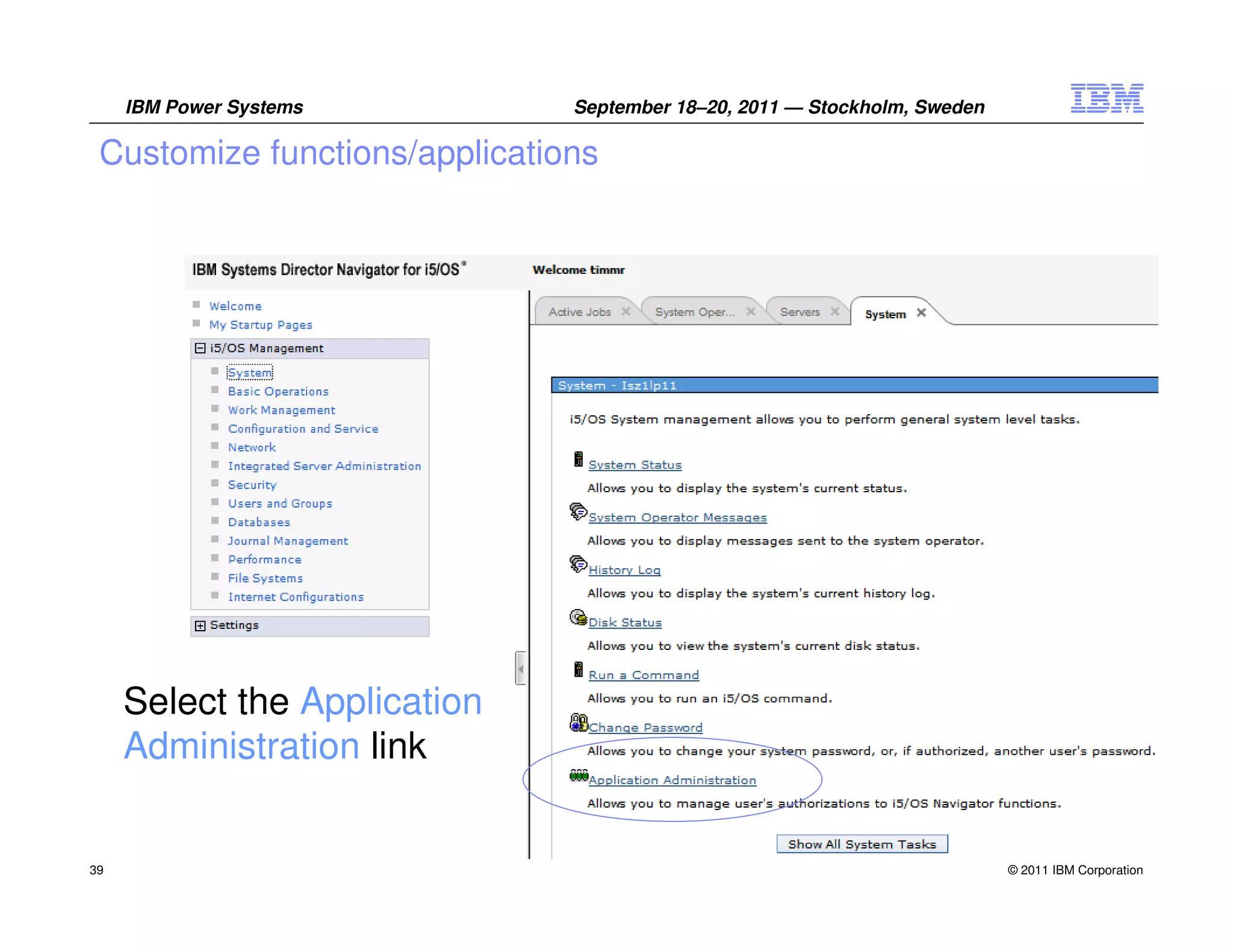Viewport: 1233px width, 952px height.
Task: Open Basic Operations
Action: (278, 392)
